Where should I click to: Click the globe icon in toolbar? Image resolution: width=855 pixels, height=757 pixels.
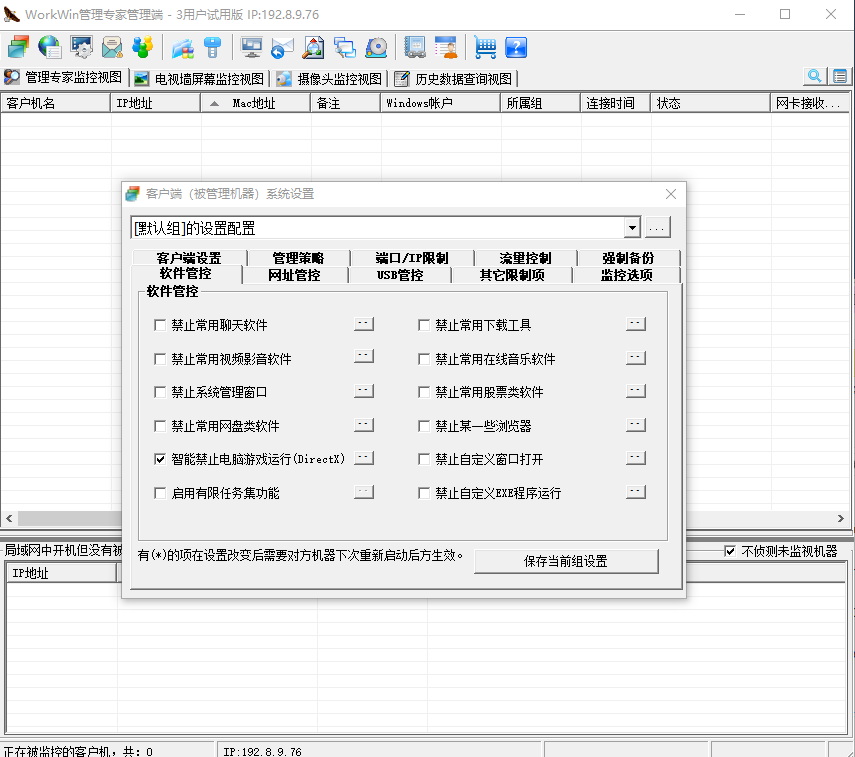tap(49, 47)
